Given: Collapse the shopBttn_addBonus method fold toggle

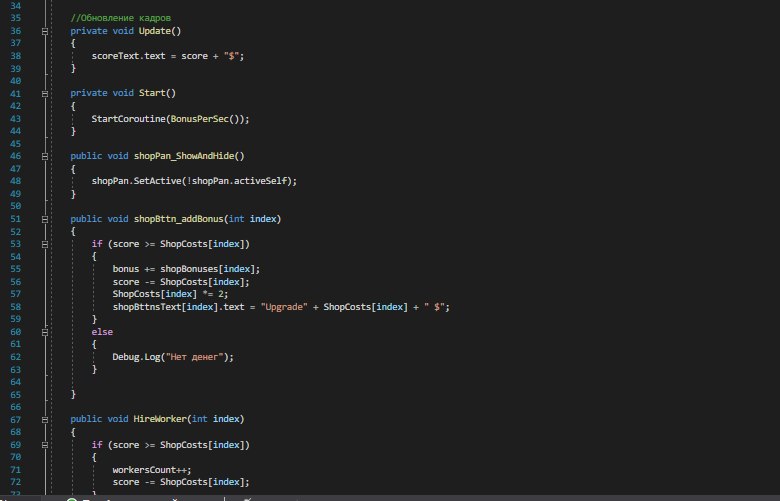Looking at the screenshot, I should pyautogui.click(x=45, y=219).
